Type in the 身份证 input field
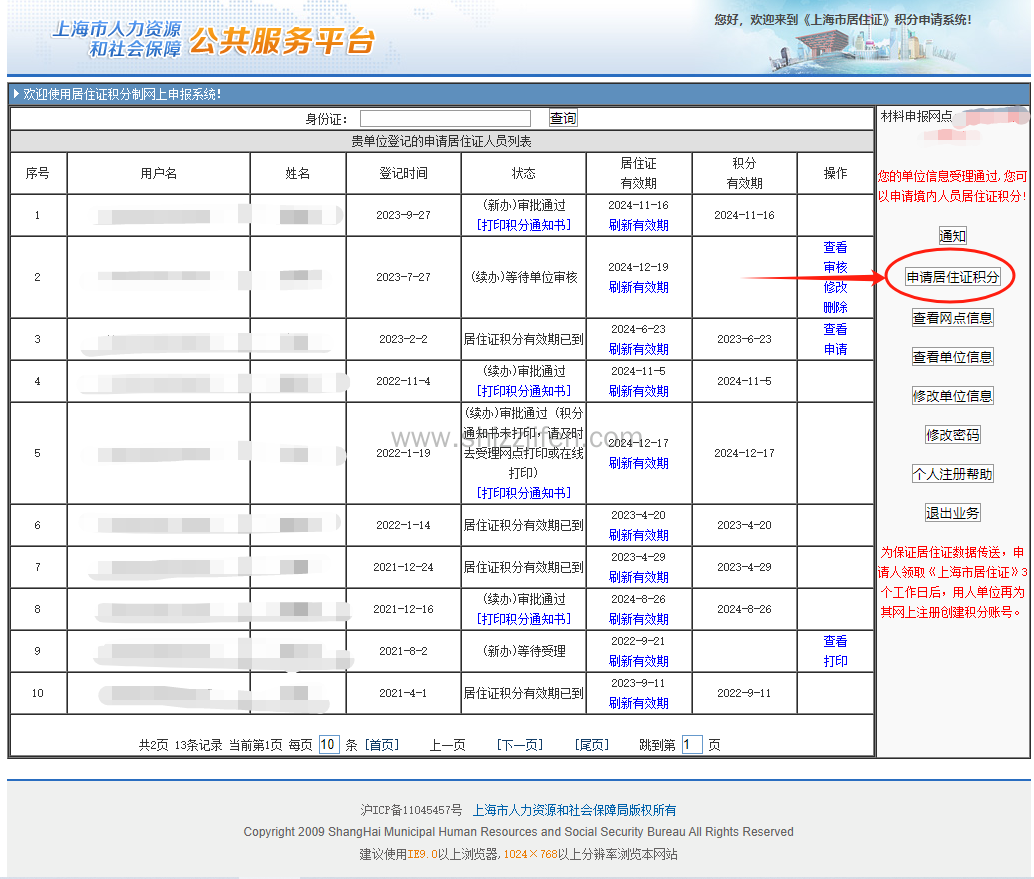Screen dimensions: 1034x879 pyautogui.click(x=445, y=119)
